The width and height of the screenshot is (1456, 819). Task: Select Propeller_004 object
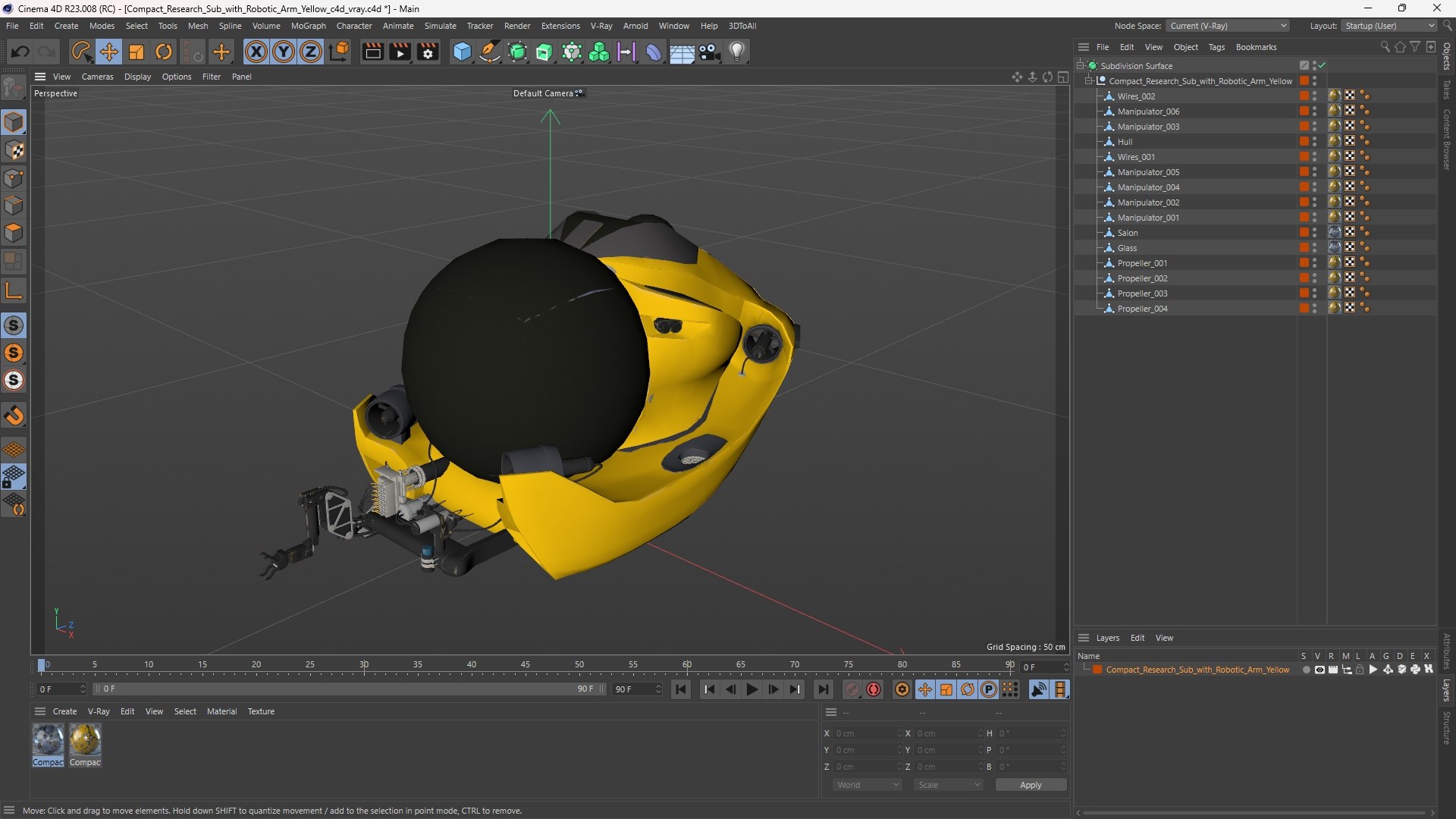(1142, 309)
